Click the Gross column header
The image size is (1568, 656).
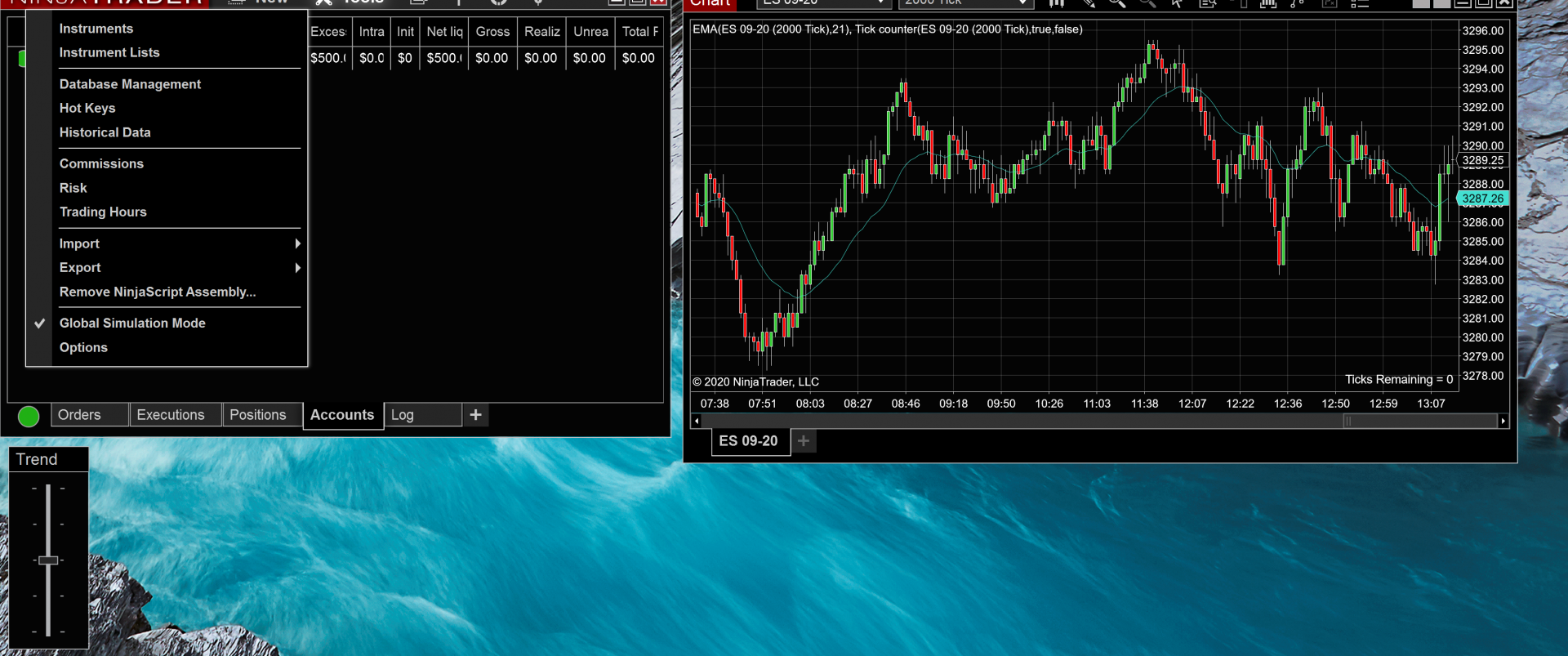tap(492, 32)
